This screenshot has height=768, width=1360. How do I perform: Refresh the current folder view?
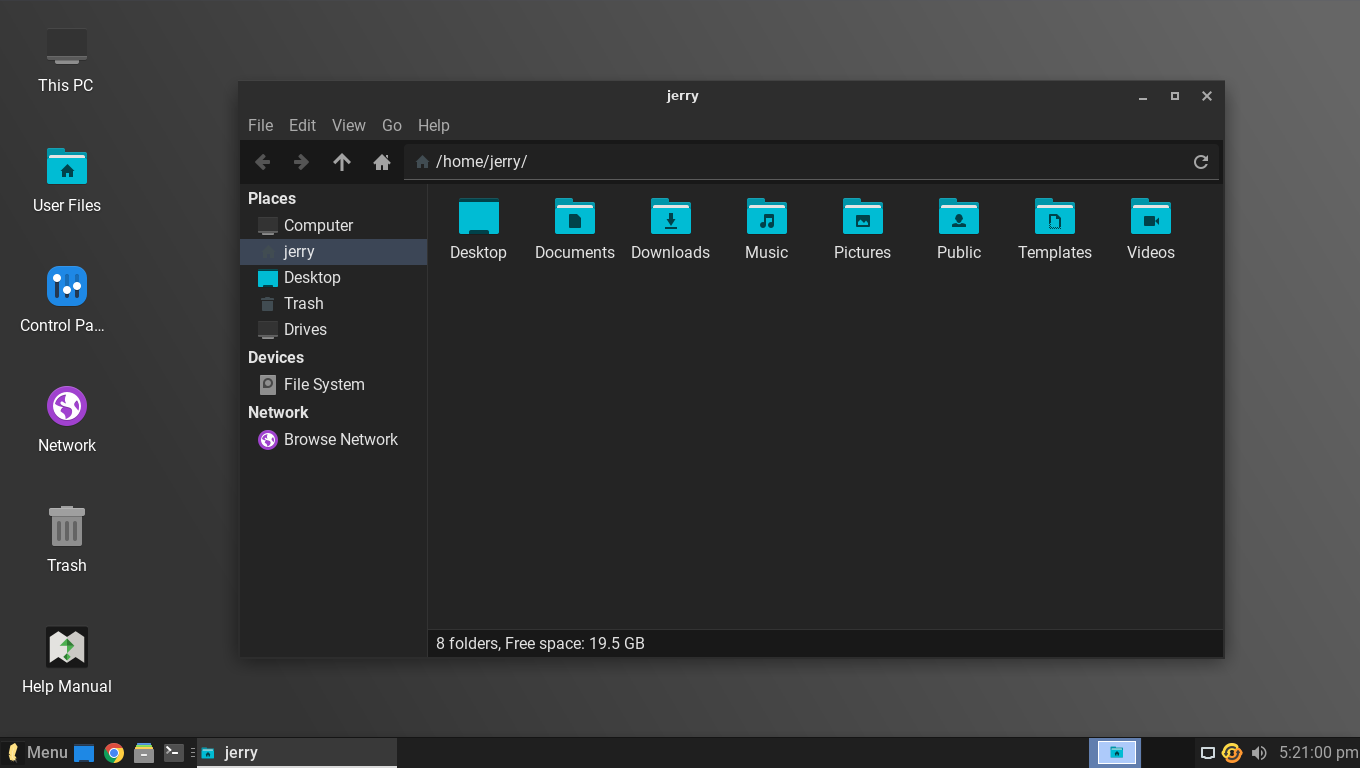(1200, 161)
